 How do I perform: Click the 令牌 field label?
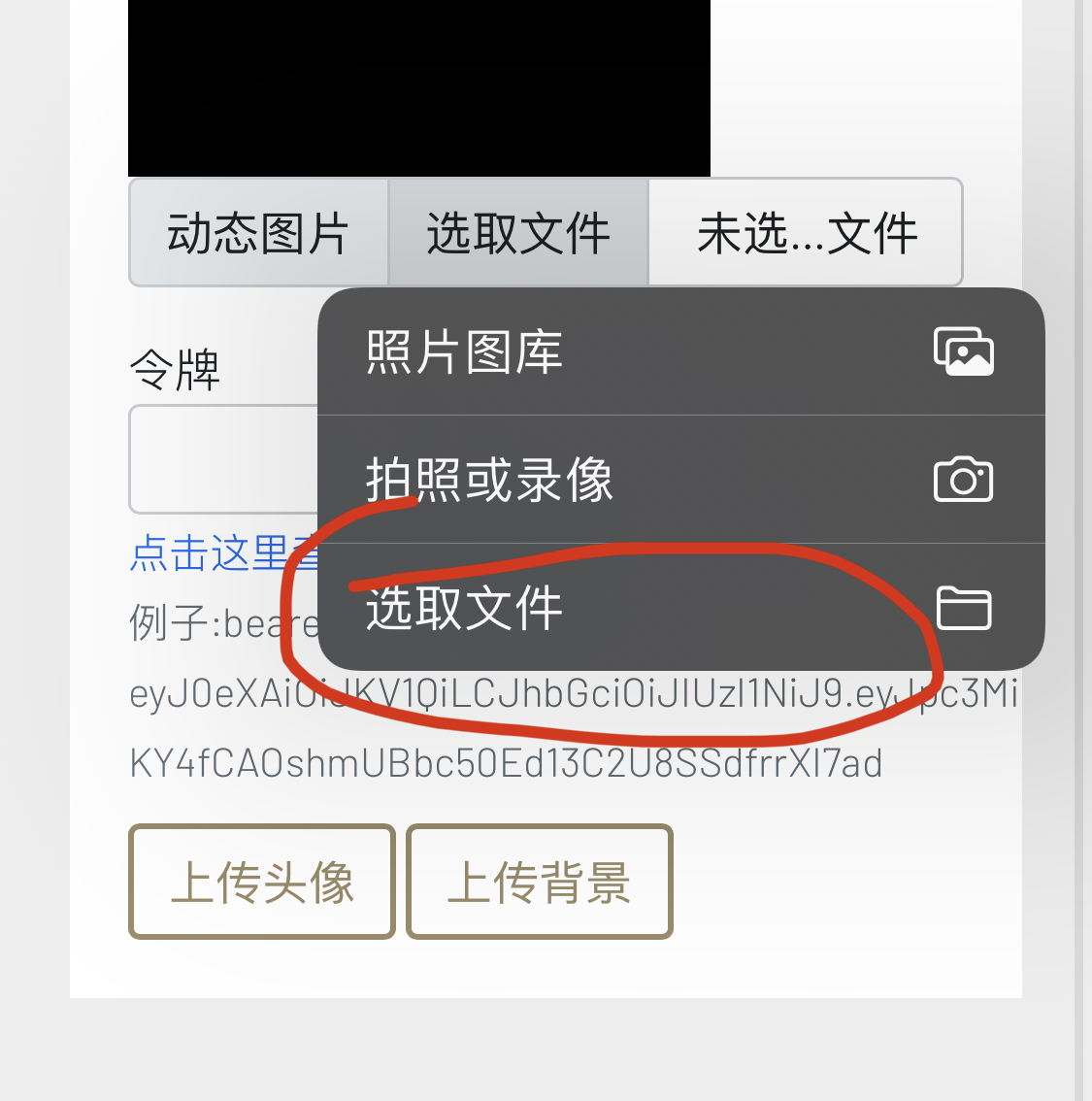(175, 369)
